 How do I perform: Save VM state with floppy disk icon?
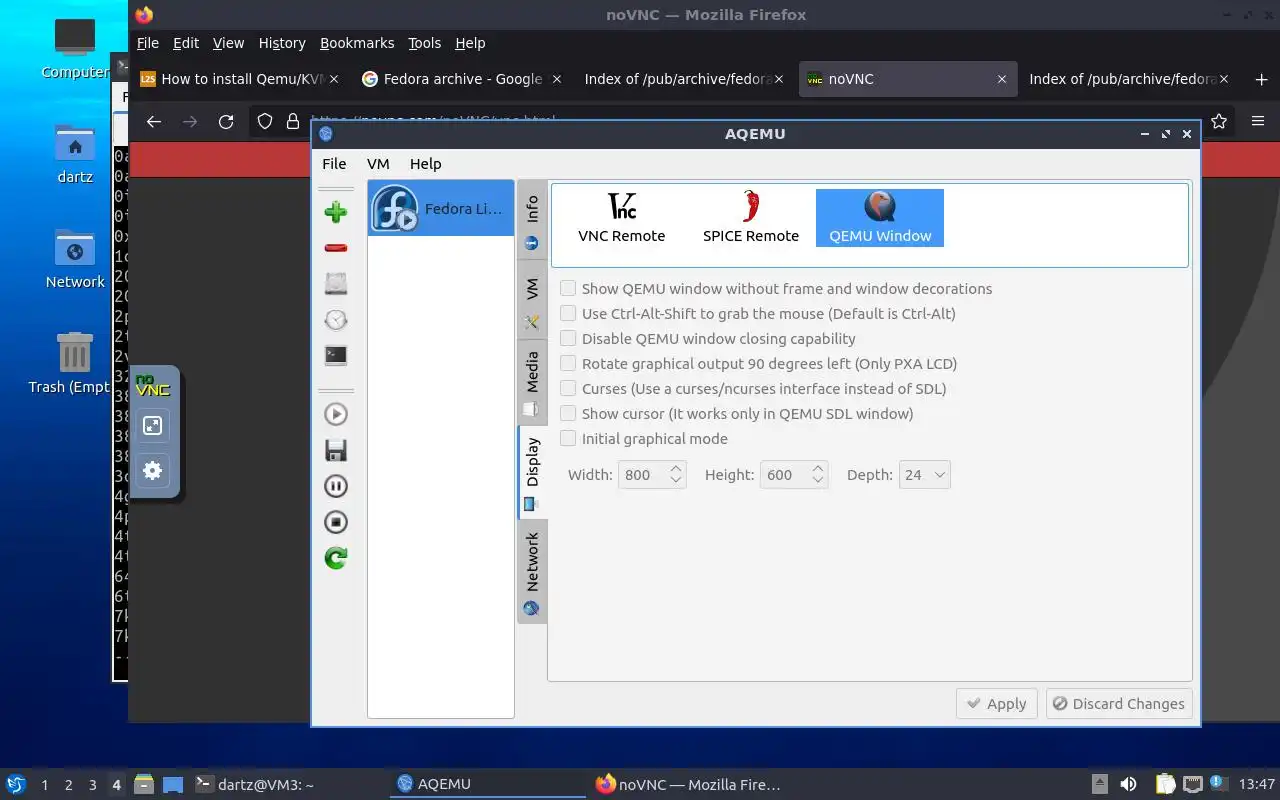(x=336, y=450)
